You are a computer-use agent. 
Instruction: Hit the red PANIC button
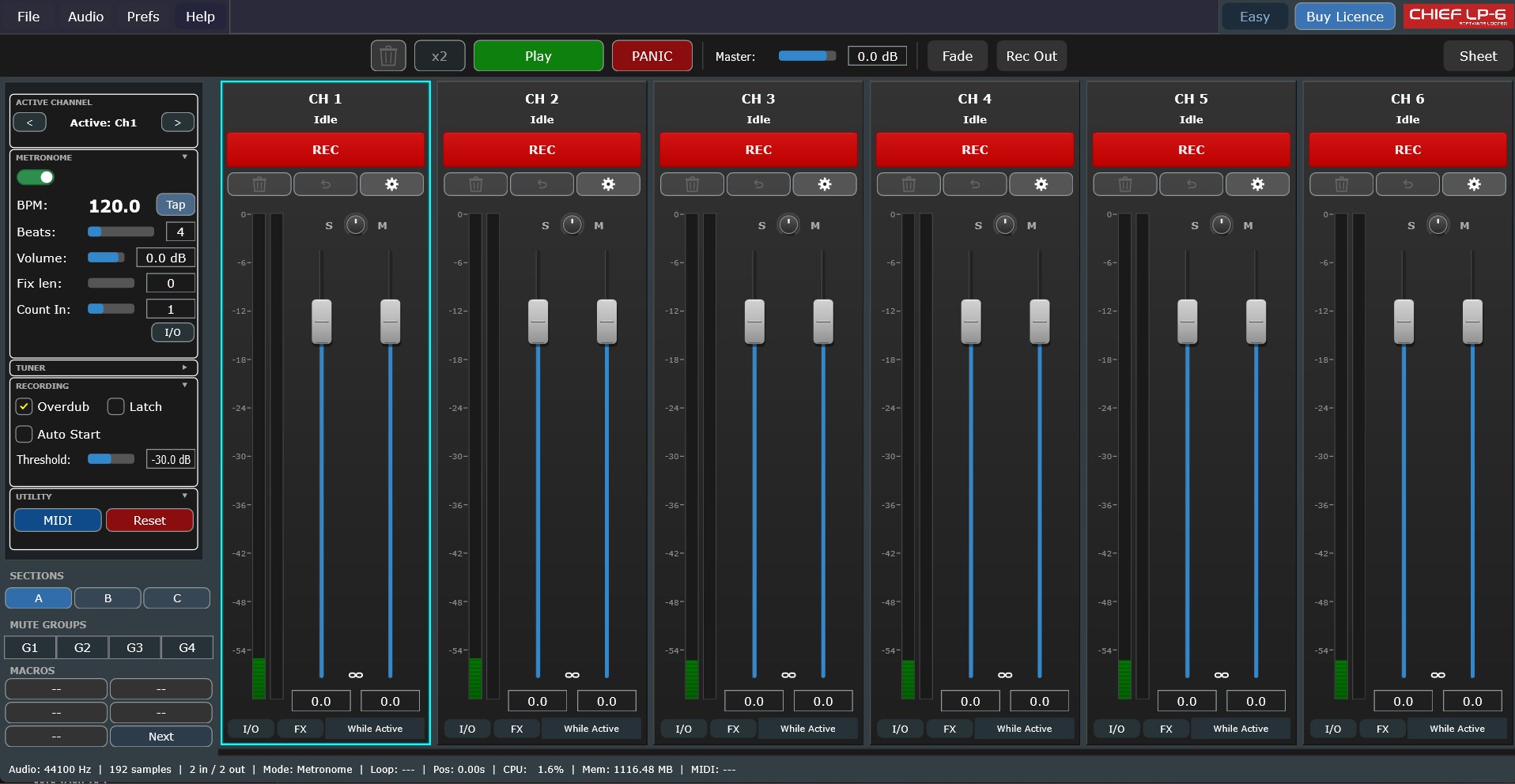(652, 56)
